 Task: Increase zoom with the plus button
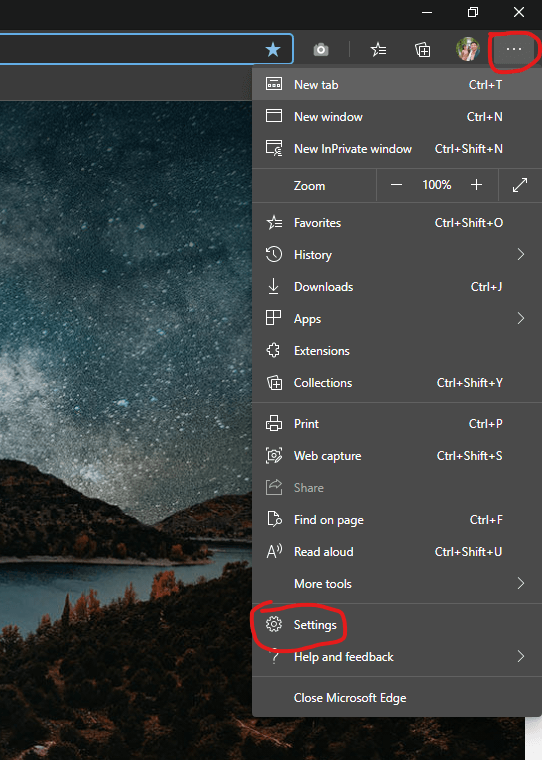coord(476,185)
